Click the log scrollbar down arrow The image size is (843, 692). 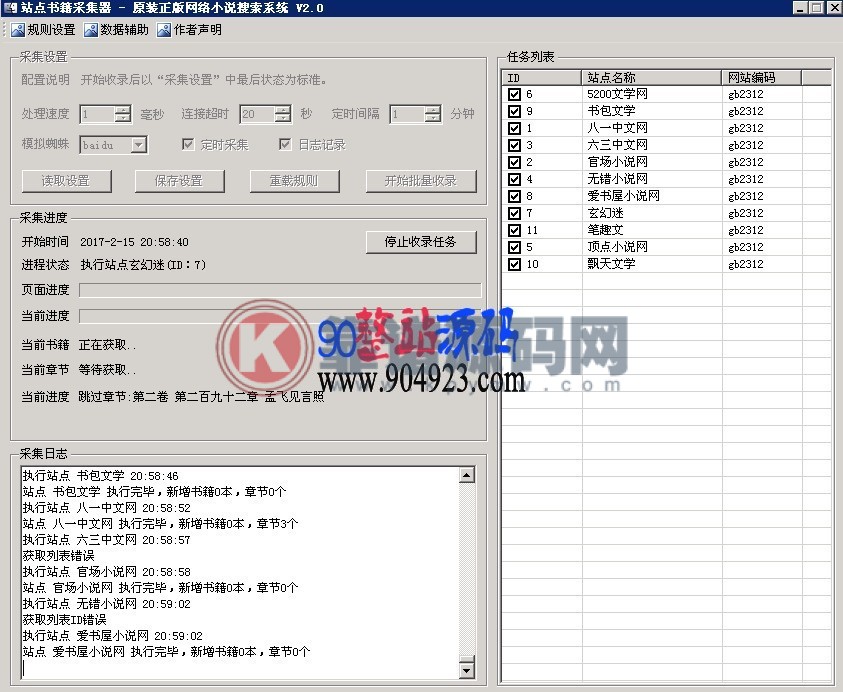click(467, 670)
